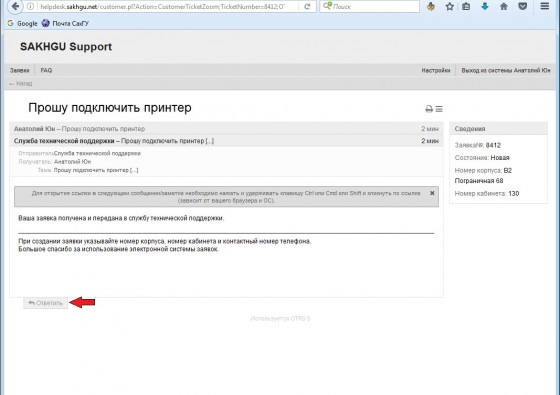Click the search magnifier icon

(x=327, y=6)
